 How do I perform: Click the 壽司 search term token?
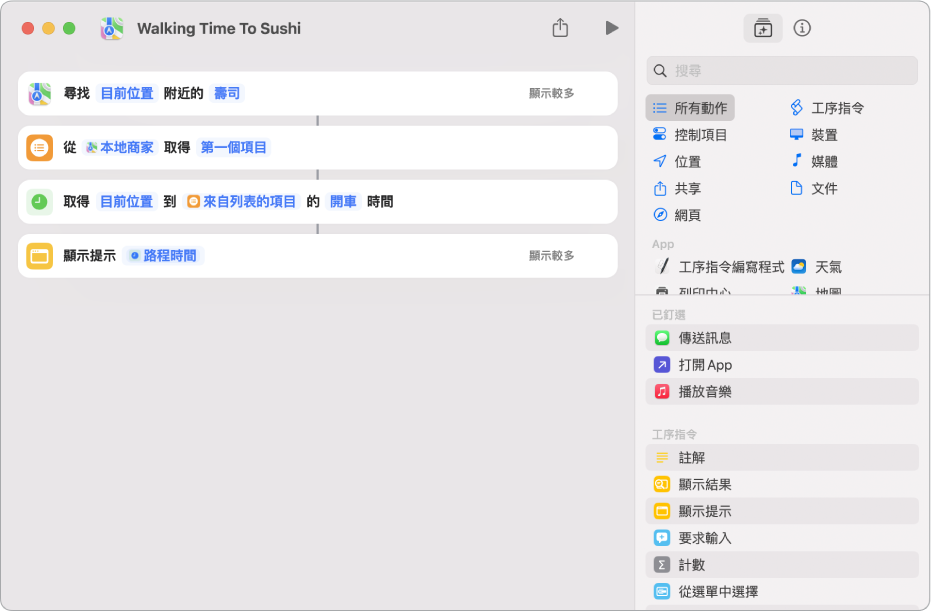pyautogui.click(x=227, y=94)
